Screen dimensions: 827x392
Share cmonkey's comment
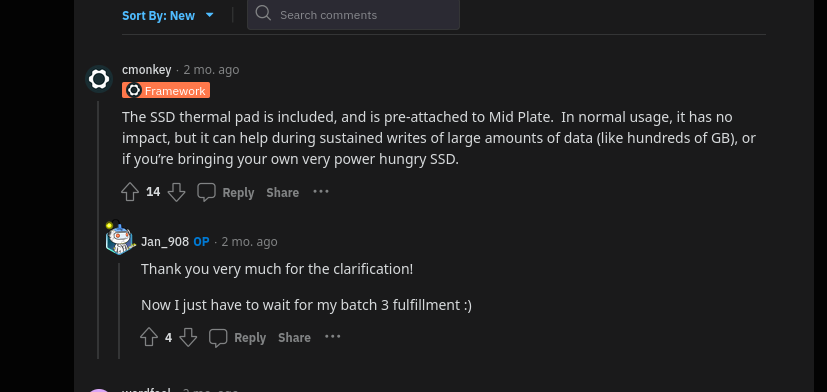click(283, 193)
